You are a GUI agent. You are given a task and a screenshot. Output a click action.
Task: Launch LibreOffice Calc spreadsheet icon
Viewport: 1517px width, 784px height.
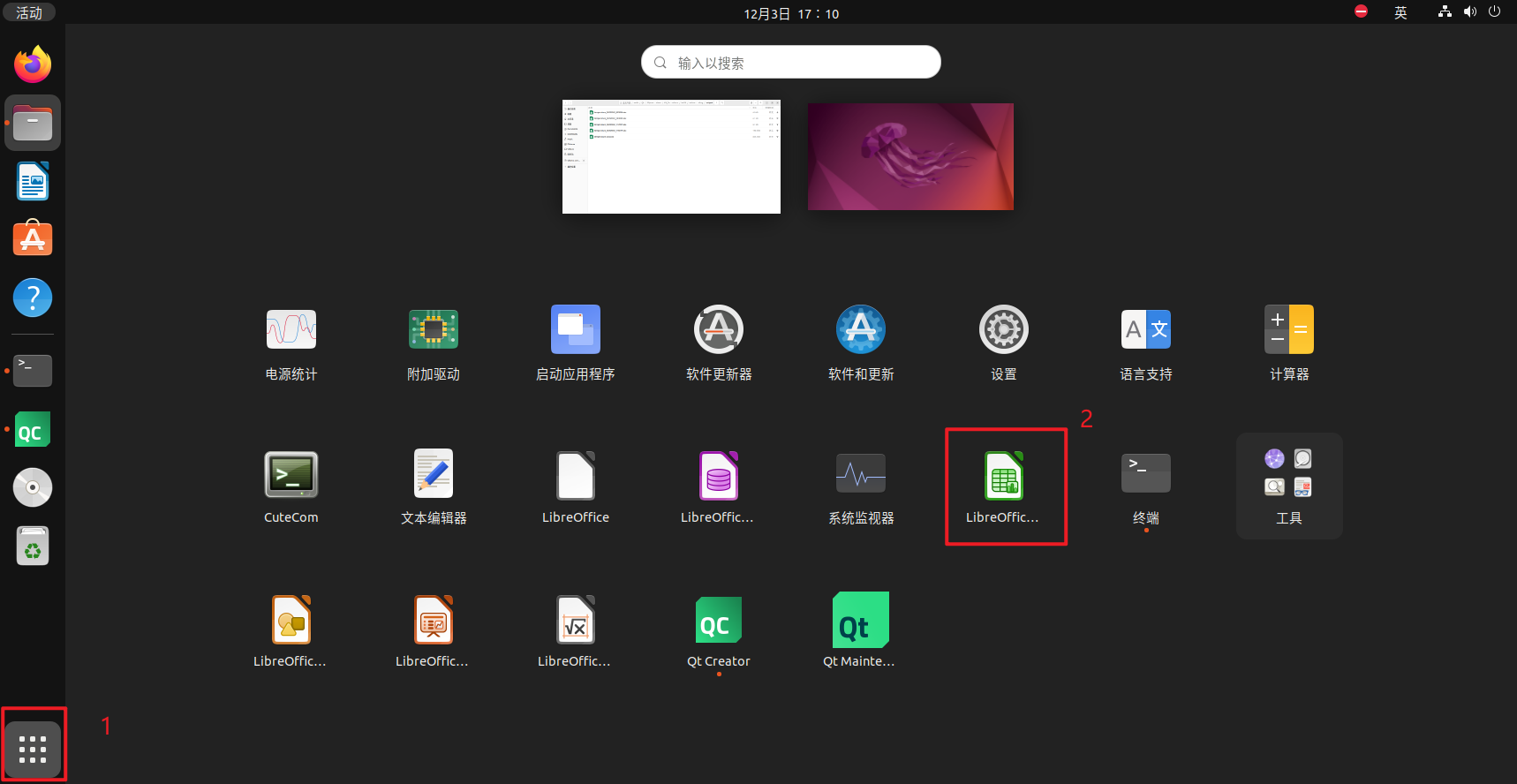click(x=1004, y=487)
